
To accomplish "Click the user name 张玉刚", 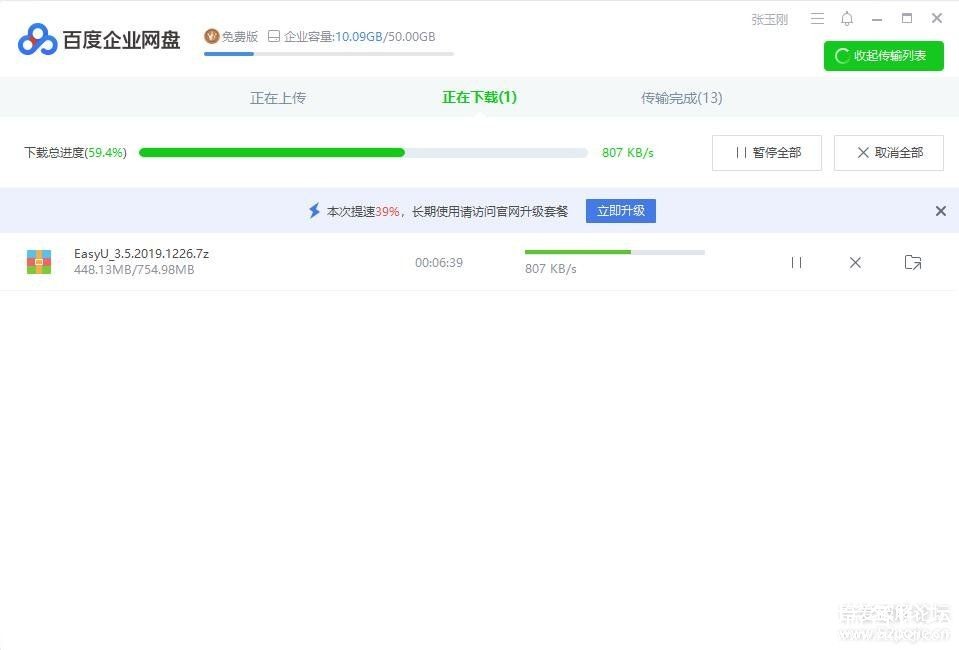I will 769,20.
